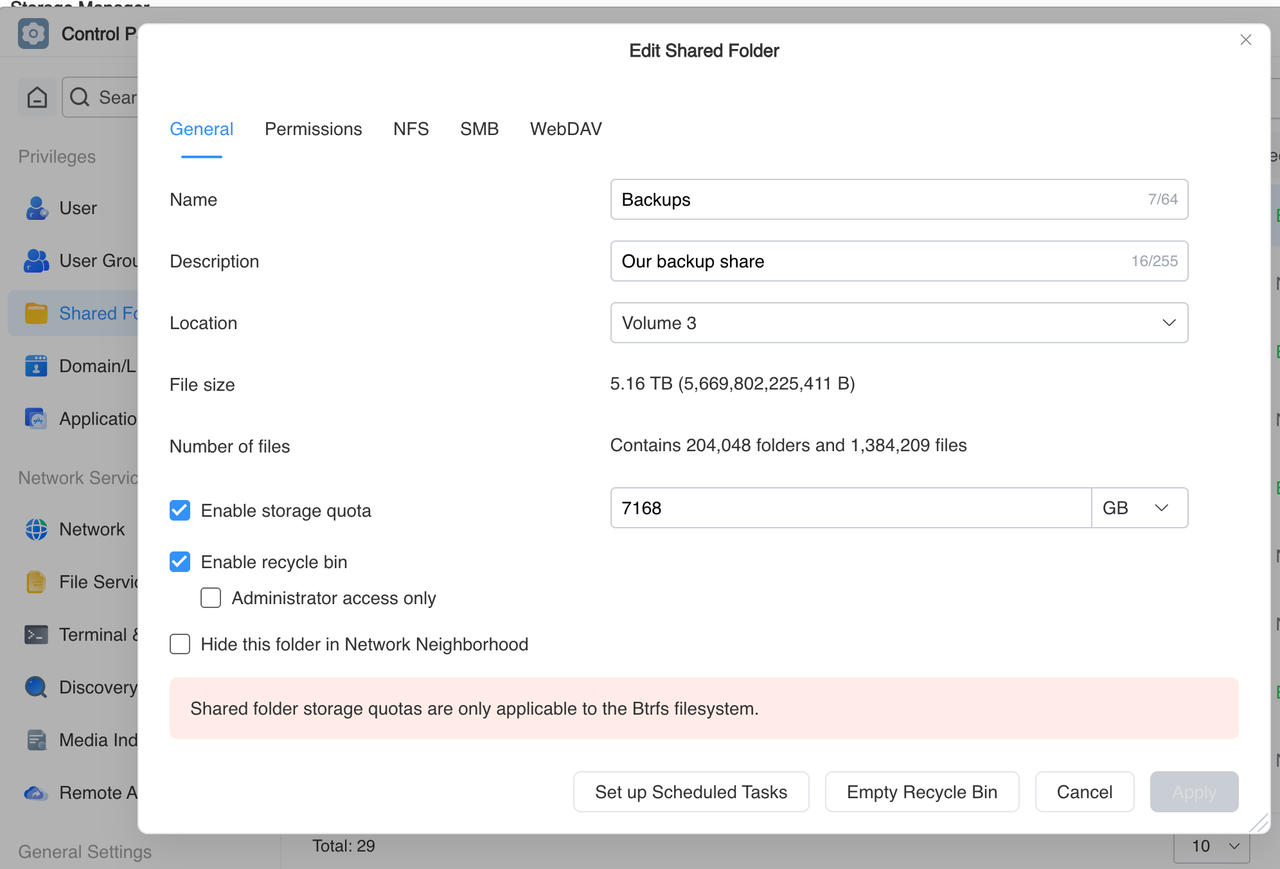
Task: Switch to the SMB tab
Action: click(x=479, y=129)
